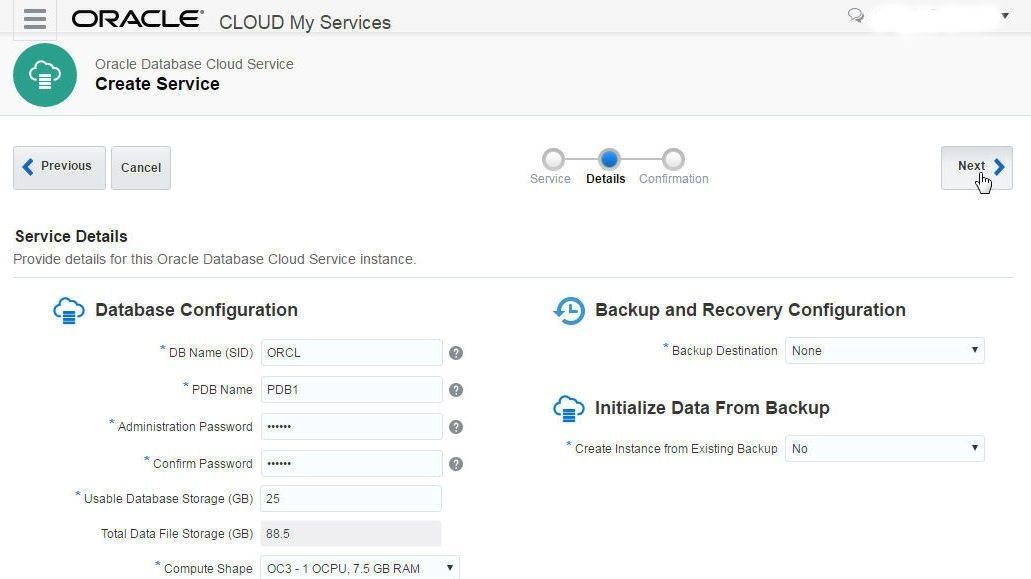Click the Database Configuration cloud icon
The image size is (1031, 579).
(69, 311)
